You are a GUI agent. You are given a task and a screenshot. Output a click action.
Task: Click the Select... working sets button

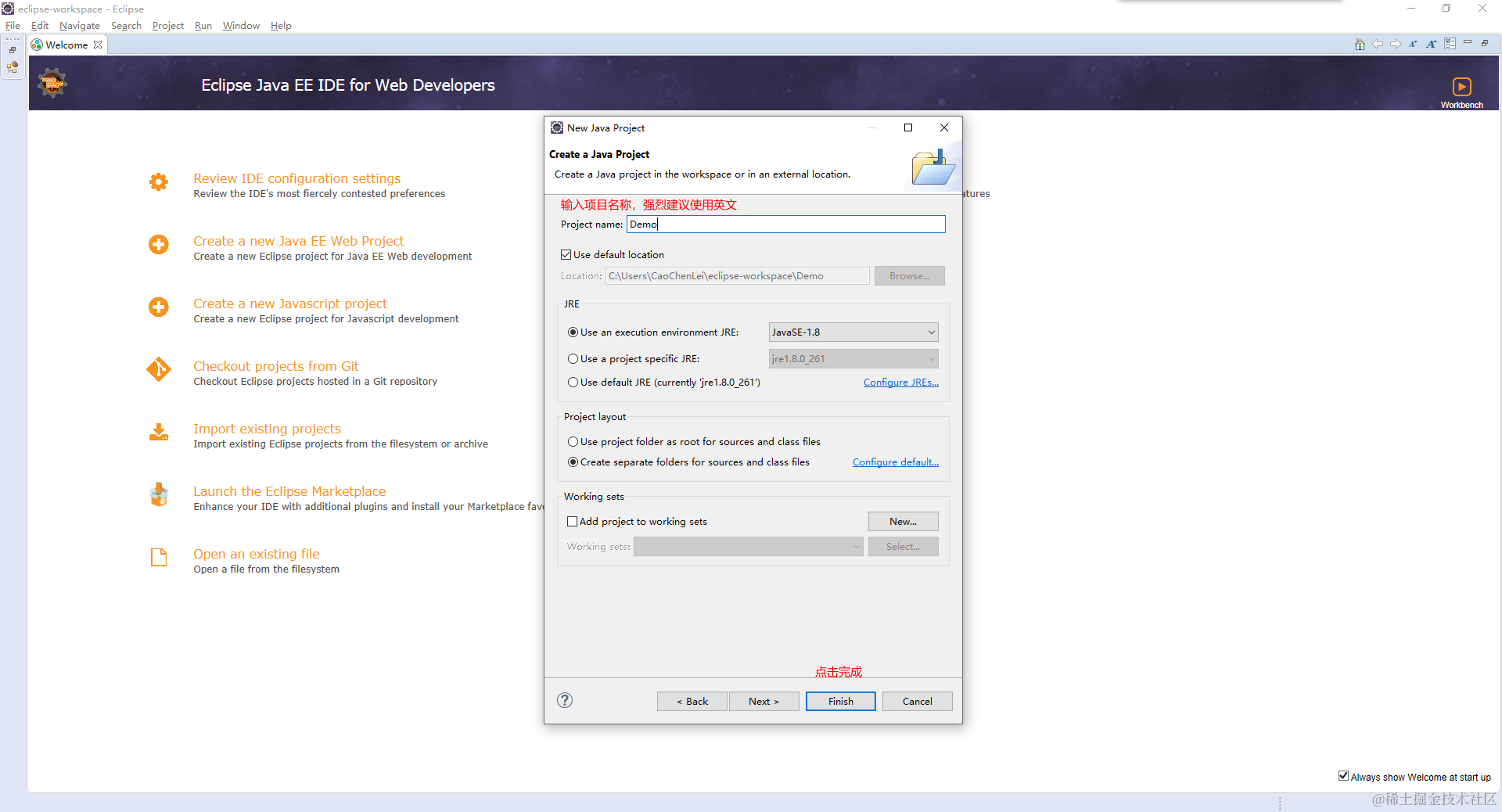pos(903,546)
